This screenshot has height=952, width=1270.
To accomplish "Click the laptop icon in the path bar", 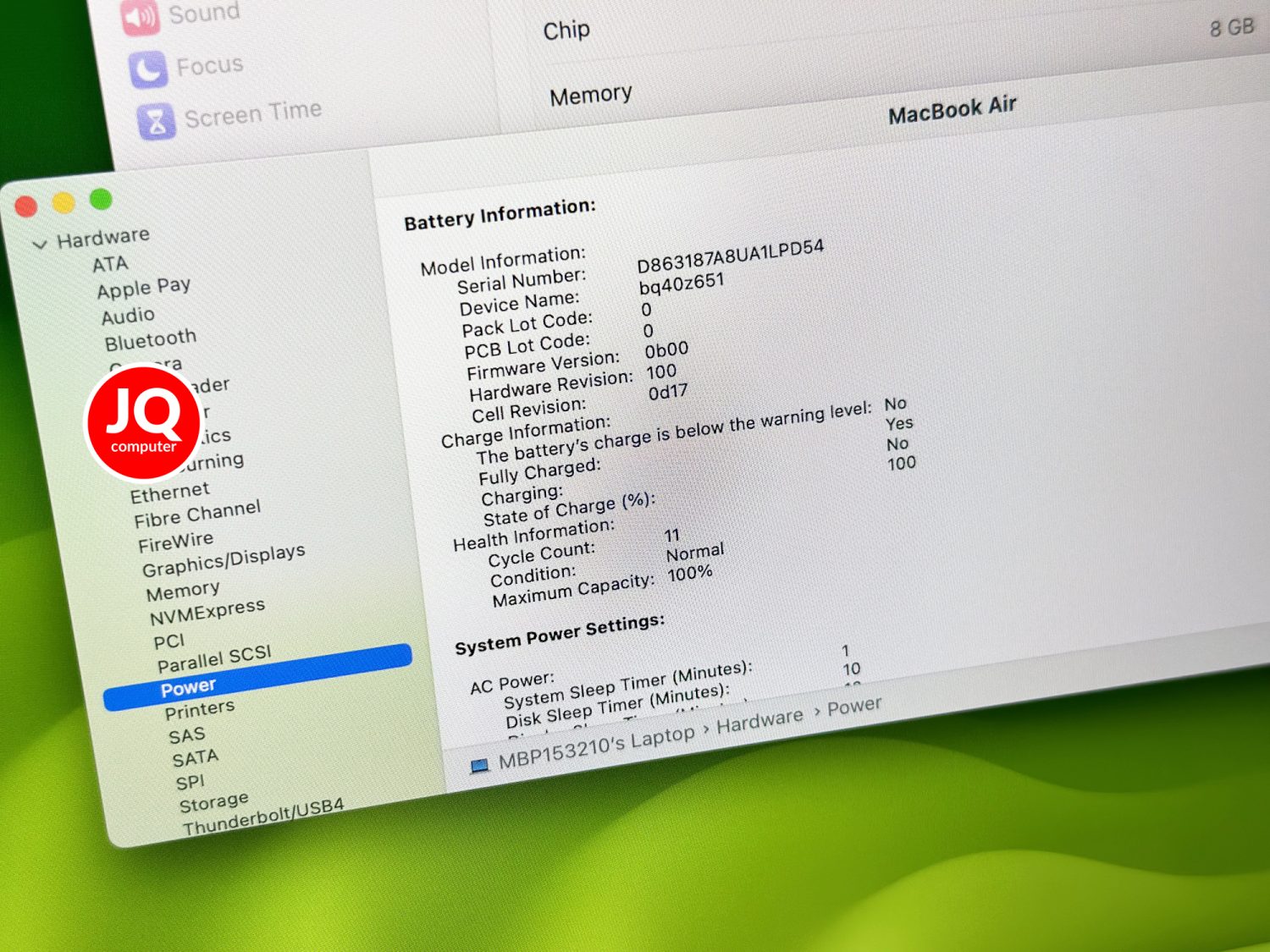I will [x=479, y=766].
